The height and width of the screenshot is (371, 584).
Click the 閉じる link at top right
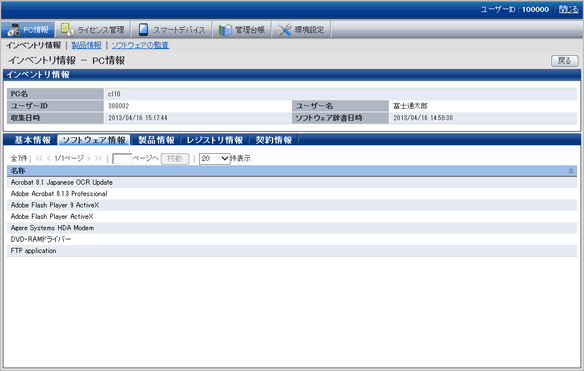click(569, 9)
